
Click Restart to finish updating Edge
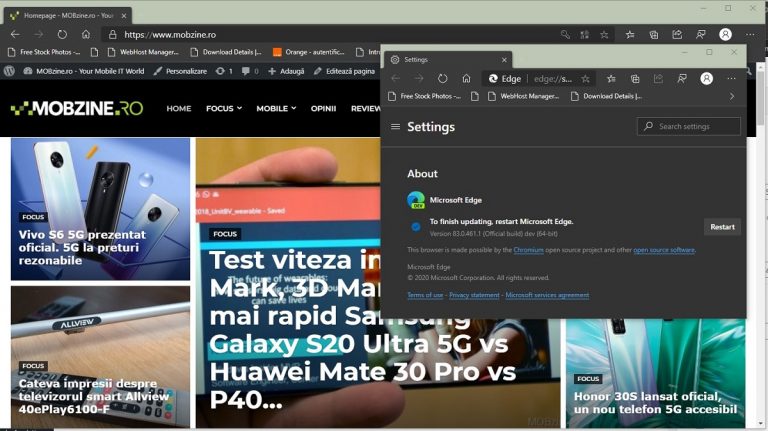(x=722, y=227)
